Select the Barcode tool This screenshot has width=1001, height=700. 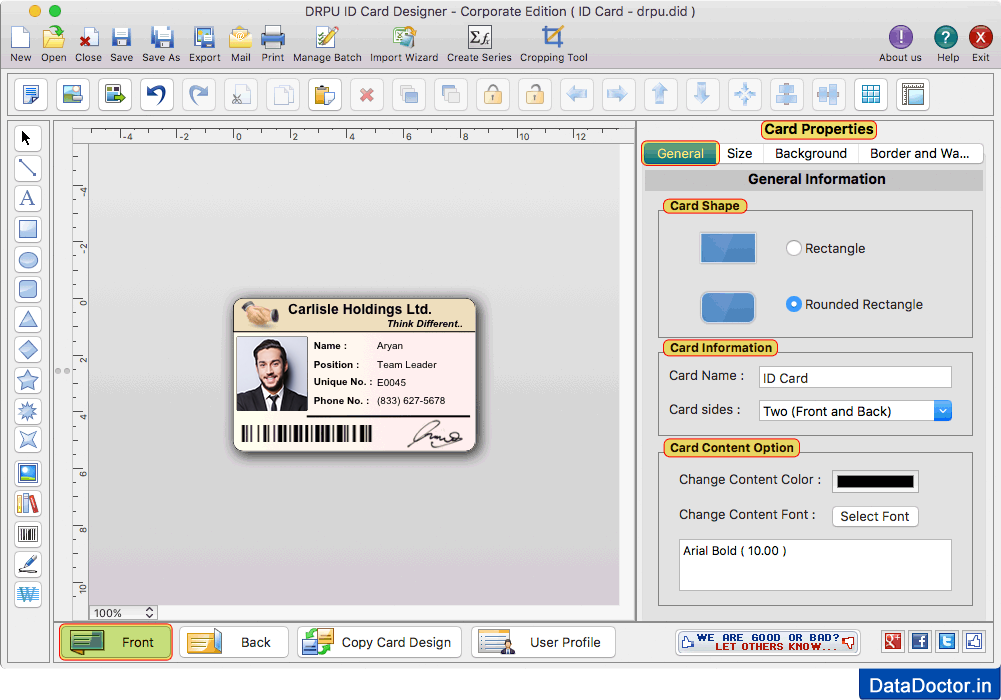coord(27,534)
